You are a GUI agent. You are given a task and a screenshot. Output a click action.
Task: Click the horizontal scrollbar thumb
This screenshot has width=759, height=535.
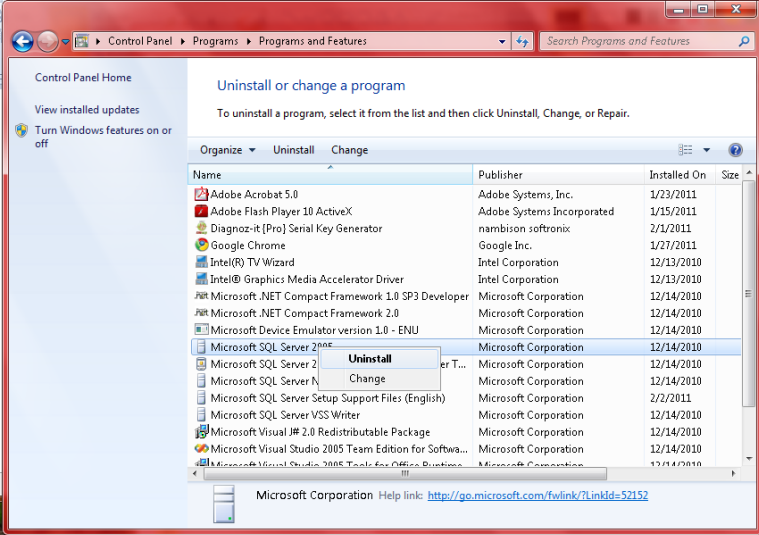pos(405,474)
